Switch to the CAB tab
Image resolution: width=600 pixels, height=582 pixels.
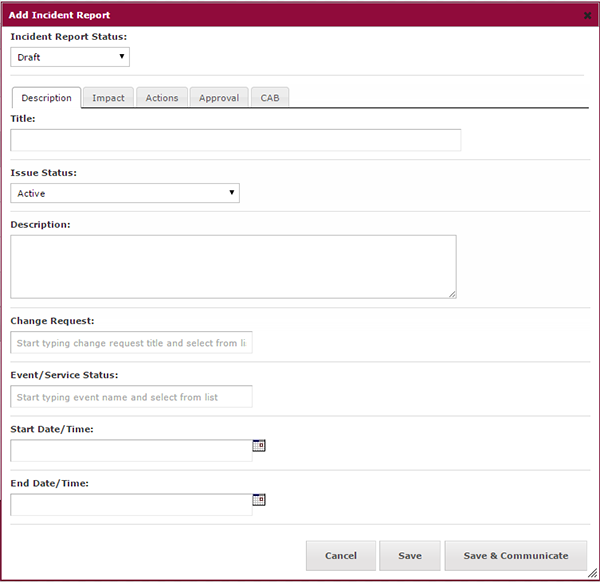point(270,98)
